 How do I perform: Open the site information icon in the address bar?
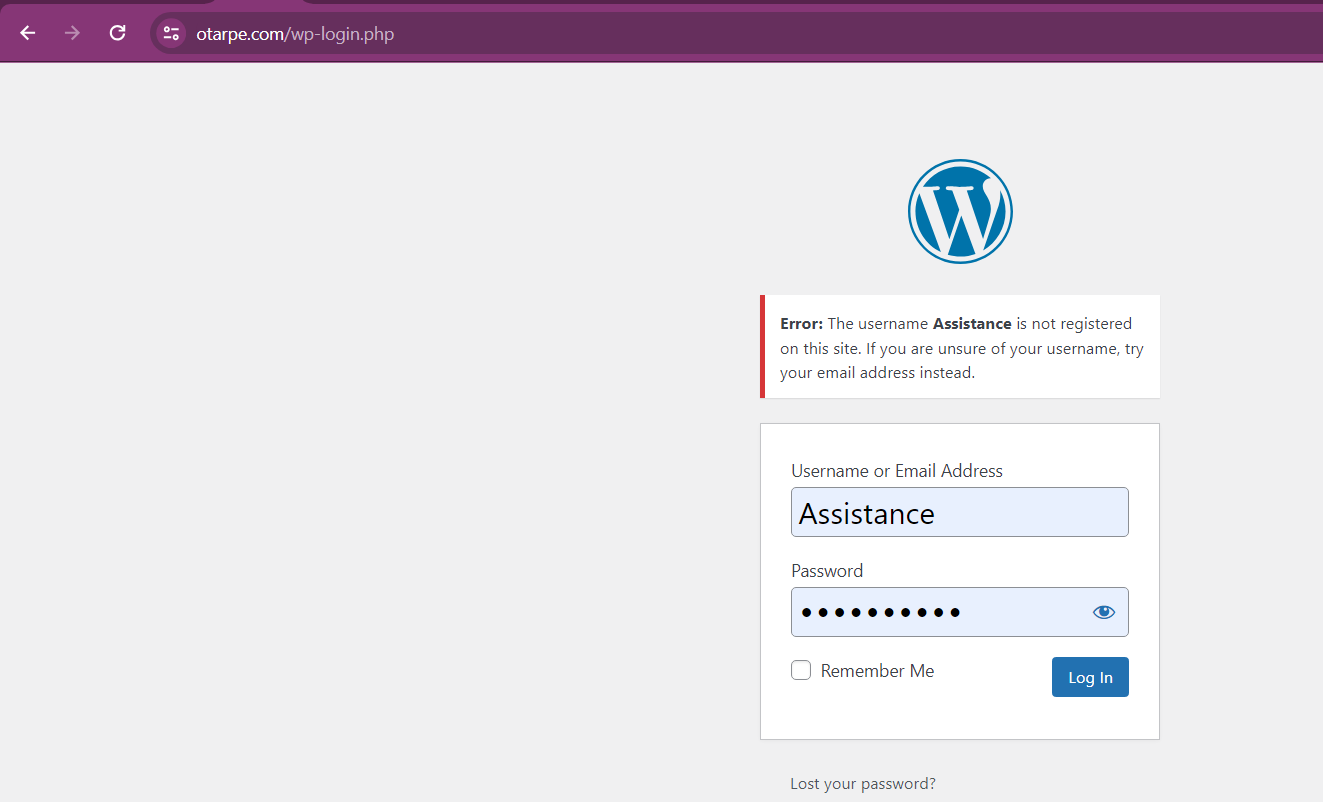(171, 34)
